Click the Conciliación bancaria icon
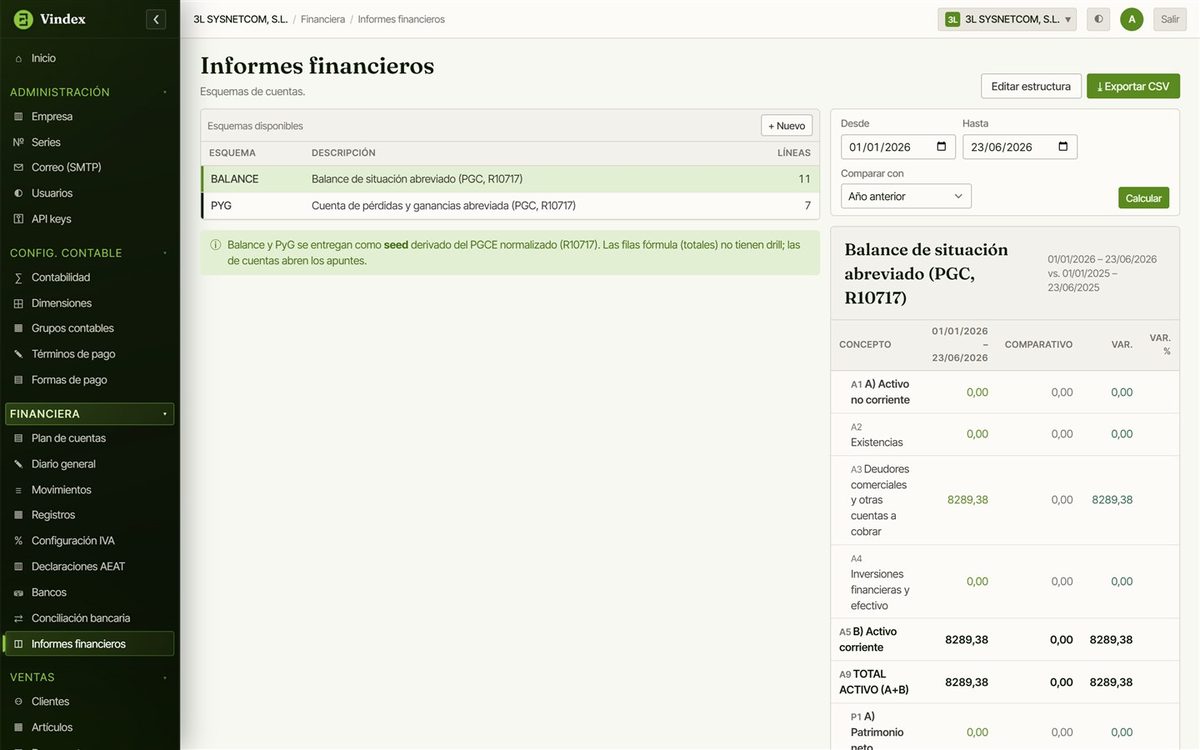 (18, 618)
